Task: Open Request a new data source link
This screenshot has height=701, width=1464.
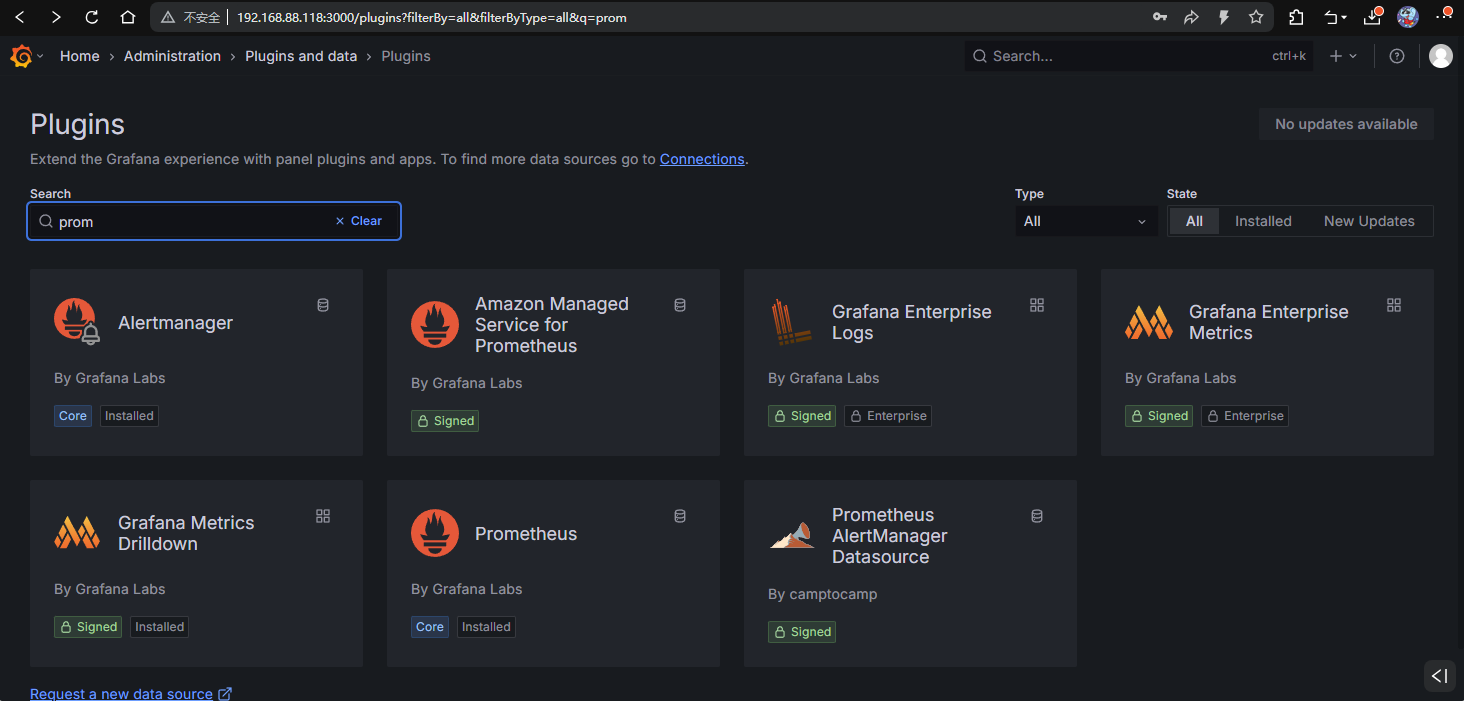Action: pos(131,693)
